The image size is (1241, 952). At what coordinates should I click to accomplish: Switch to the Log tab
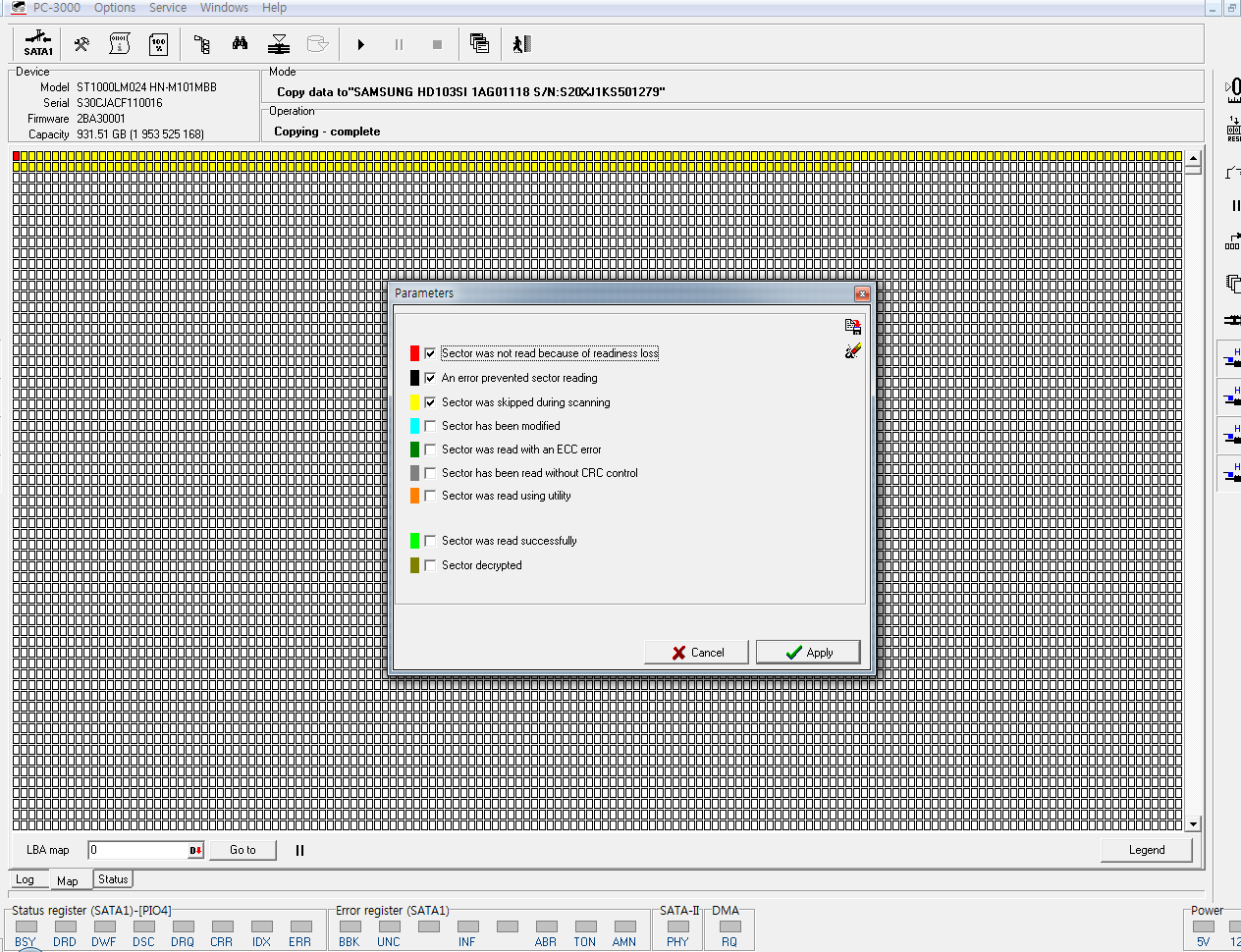point(26,879)
